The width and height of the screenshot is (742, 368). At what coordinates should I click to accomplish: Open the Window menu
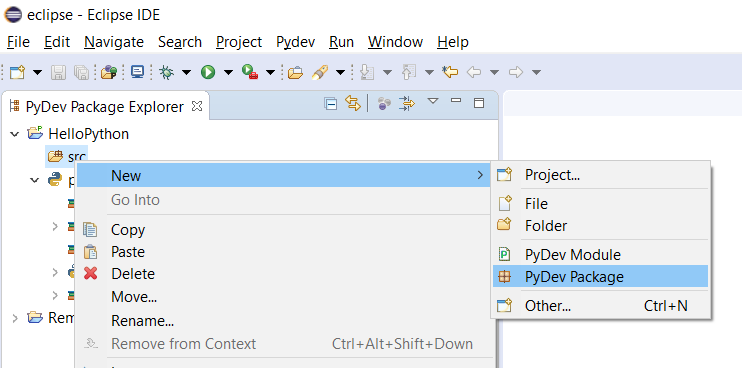coord(395,42)
